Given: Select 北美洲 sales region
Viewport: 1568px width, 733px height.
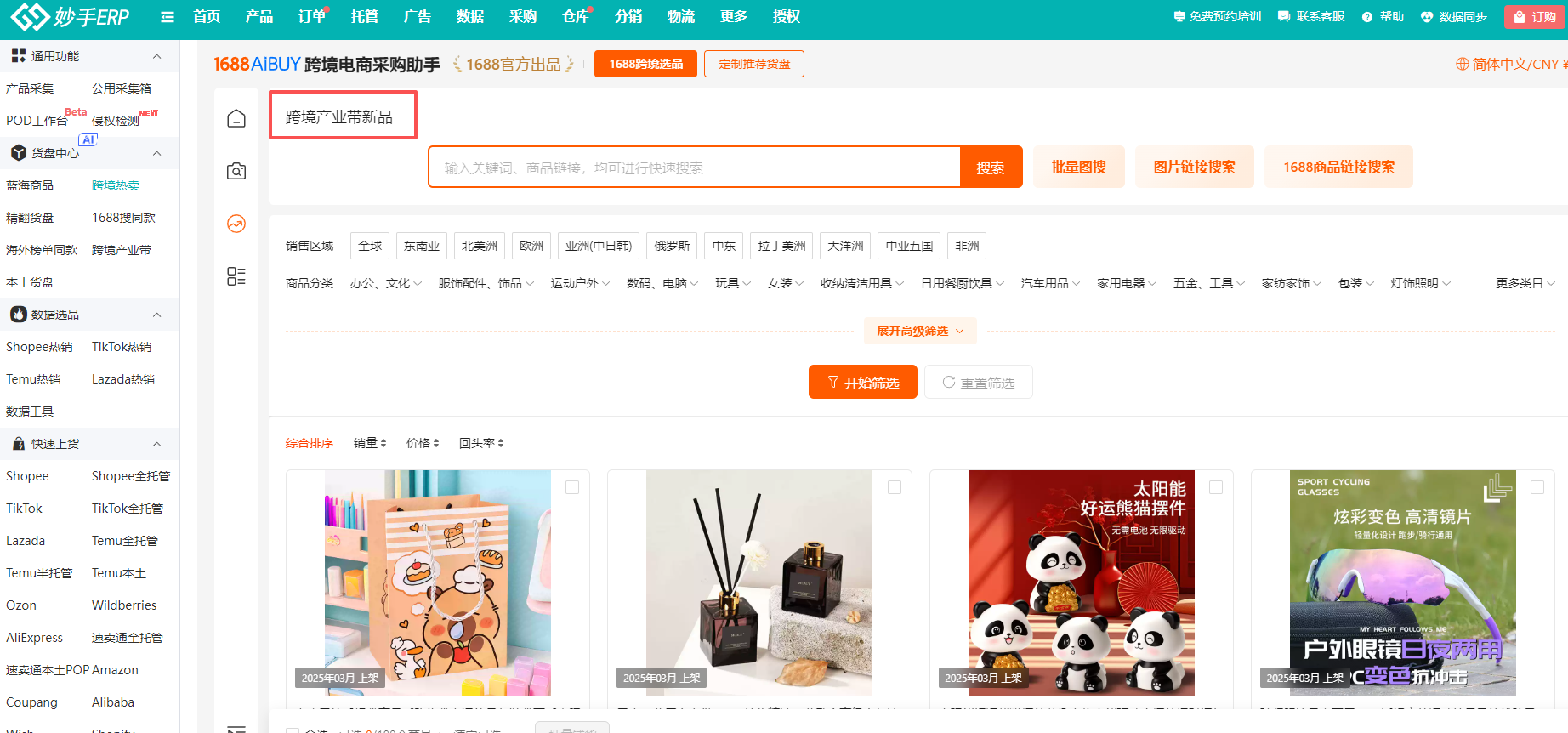Looking at the screenshot, I should (480, 246).
